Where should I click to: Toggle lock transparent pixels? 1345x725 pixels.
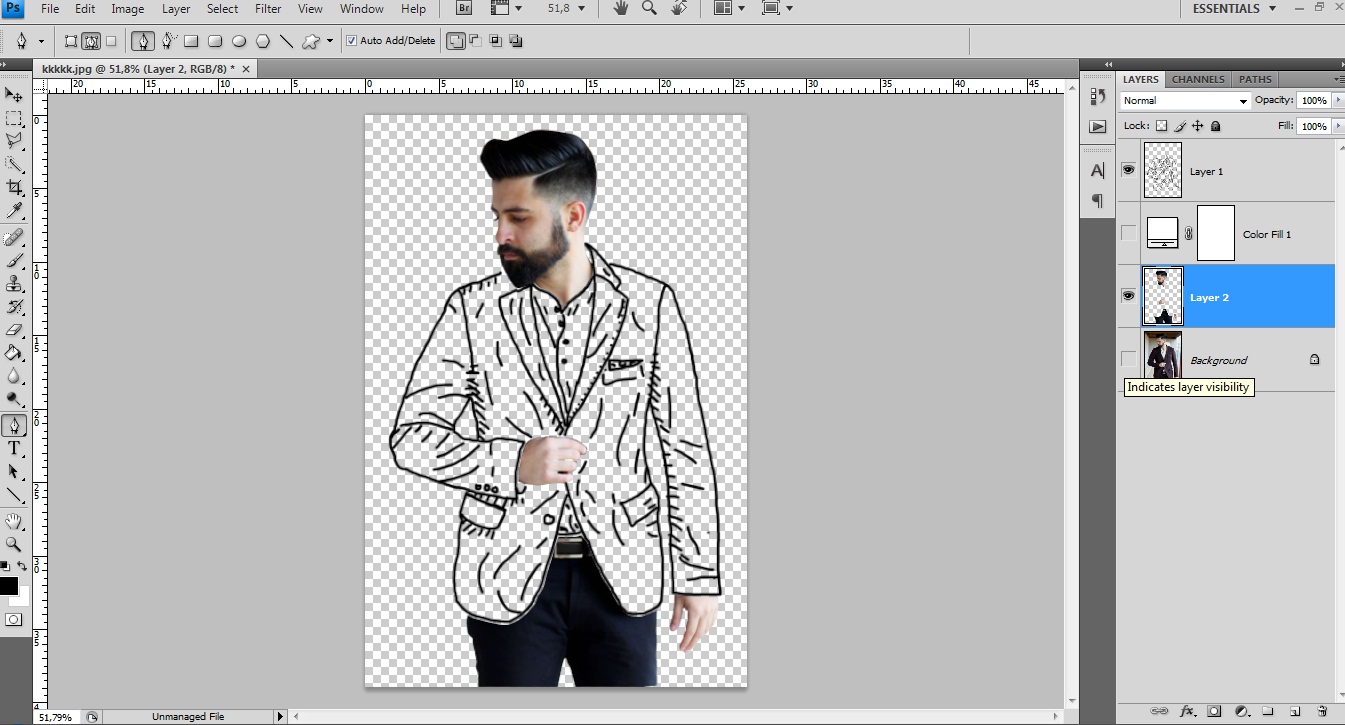point(1161,126)
